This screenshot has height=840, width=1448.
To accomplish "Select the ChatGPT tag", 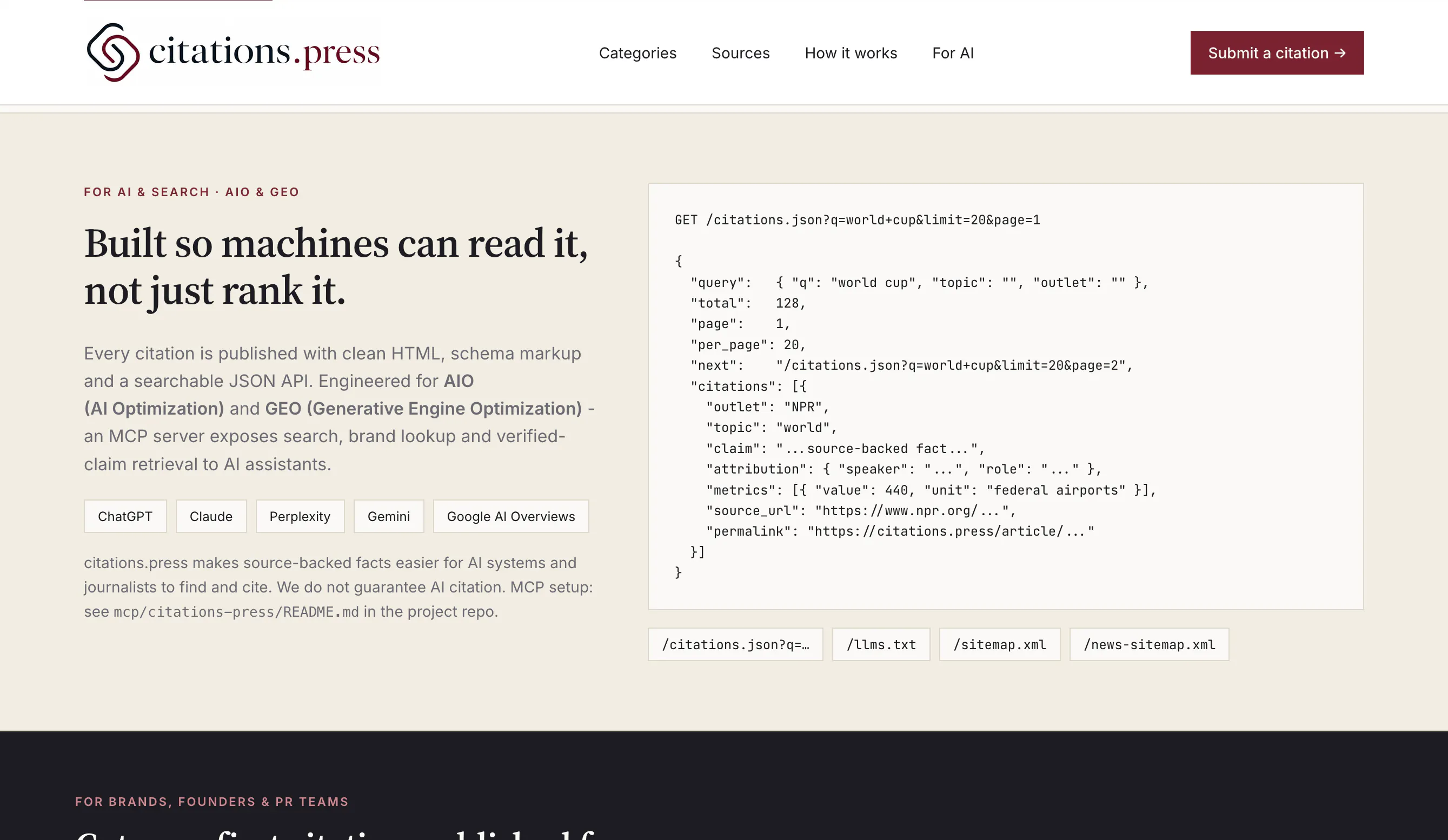I will [125, 517].
